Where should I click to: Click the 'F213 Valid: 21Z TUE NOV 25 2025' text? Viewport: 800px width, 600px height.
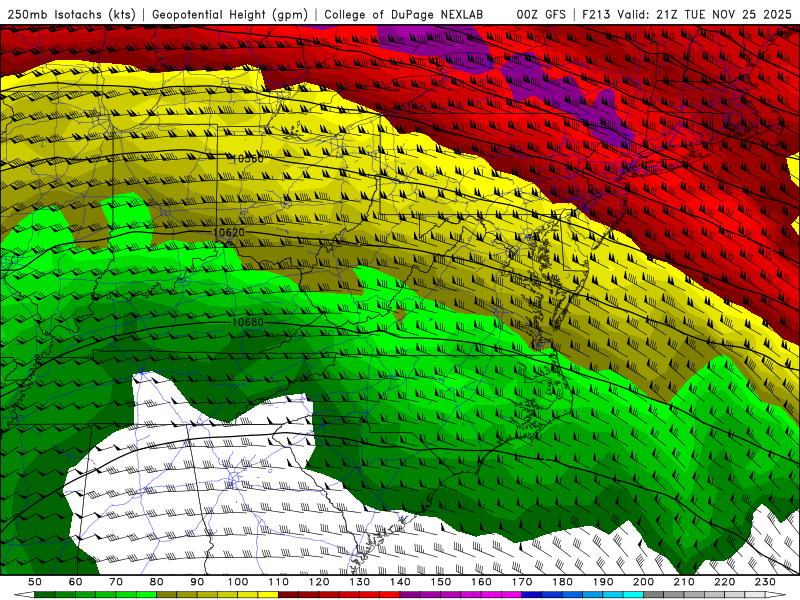tap(687, 15)
